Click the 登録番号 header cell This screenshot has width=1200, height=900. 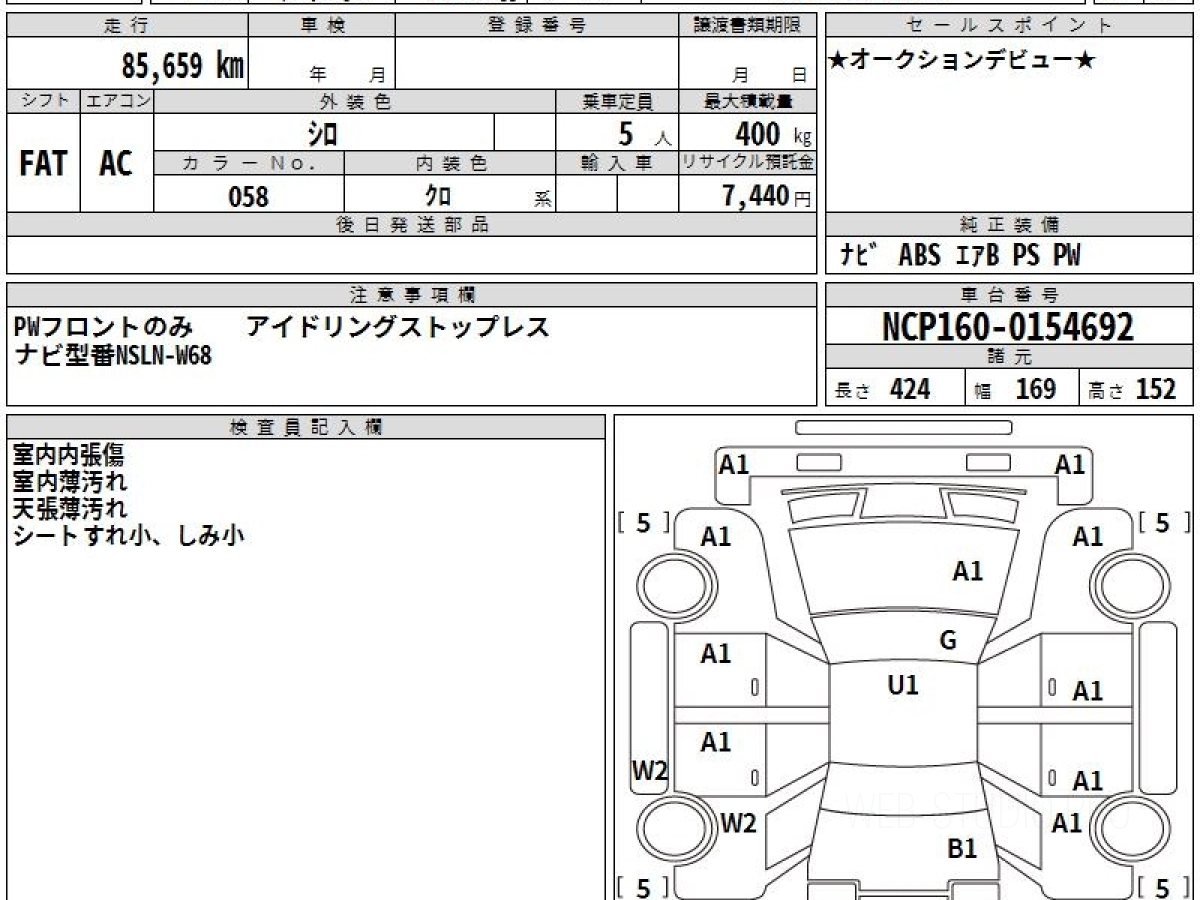[537, 26]
